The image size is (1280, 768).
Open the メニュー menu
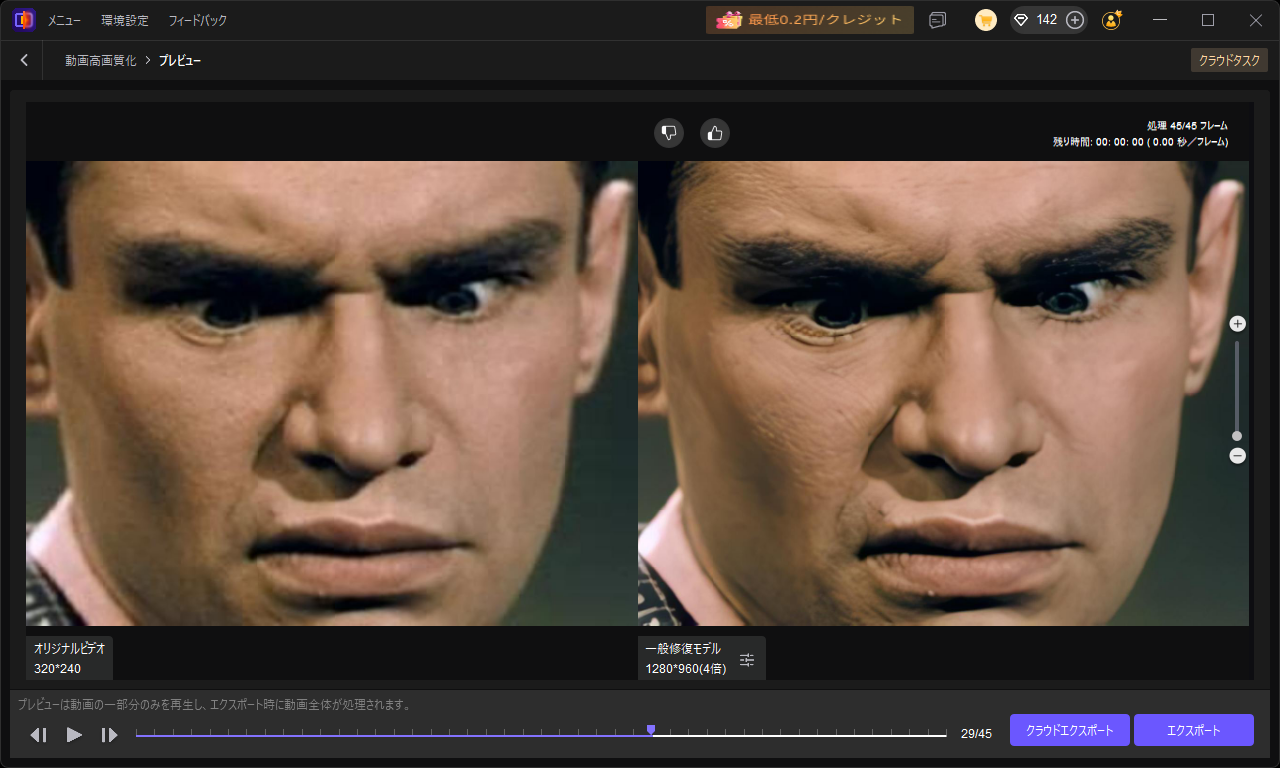coord(64,20)
